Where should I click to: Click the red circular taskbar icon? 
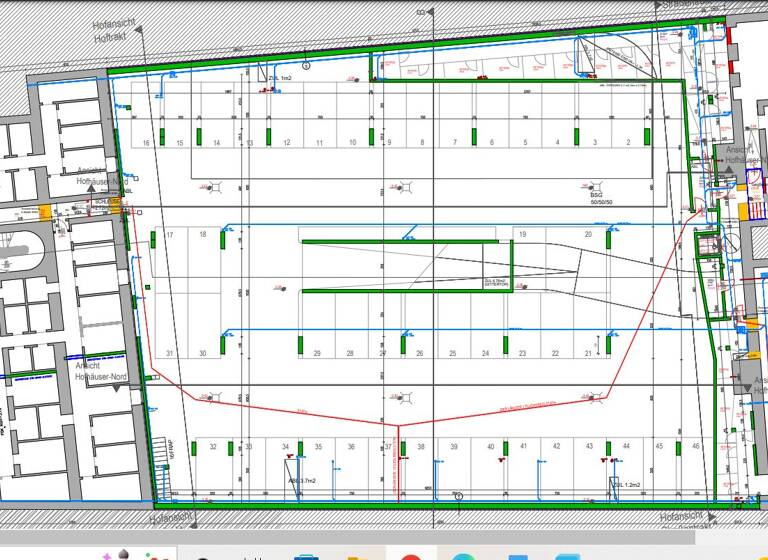click(x=410, y=554)
